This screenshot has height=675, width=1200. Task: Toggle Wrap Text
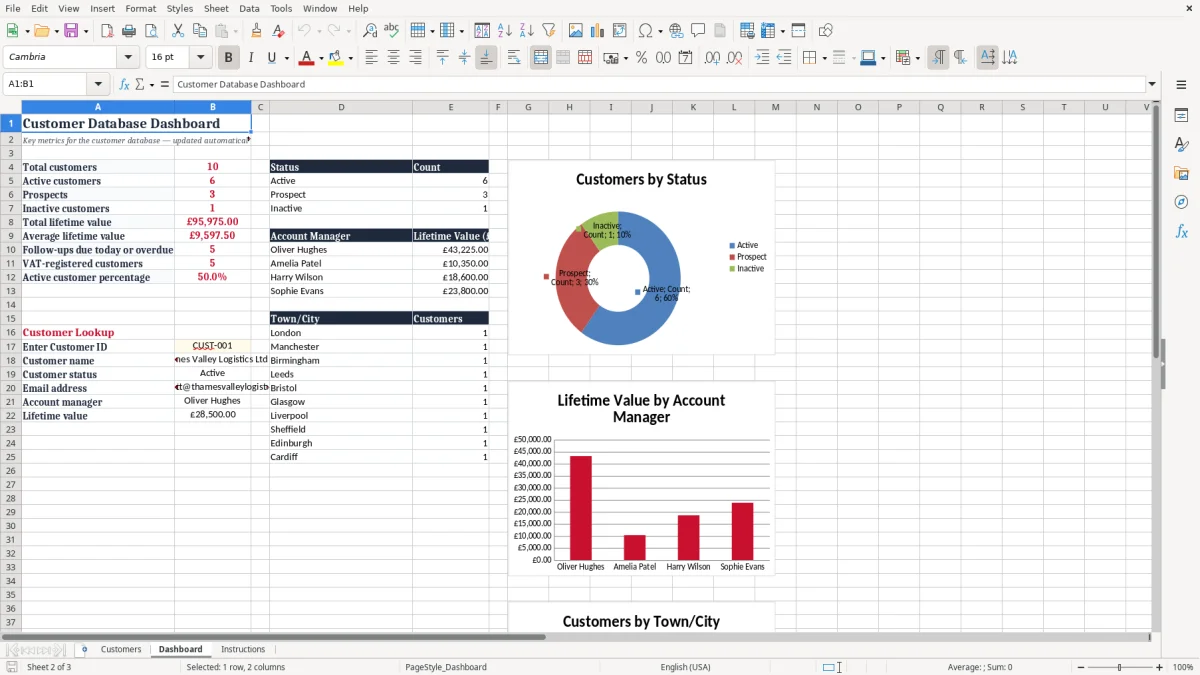point(514,58)
